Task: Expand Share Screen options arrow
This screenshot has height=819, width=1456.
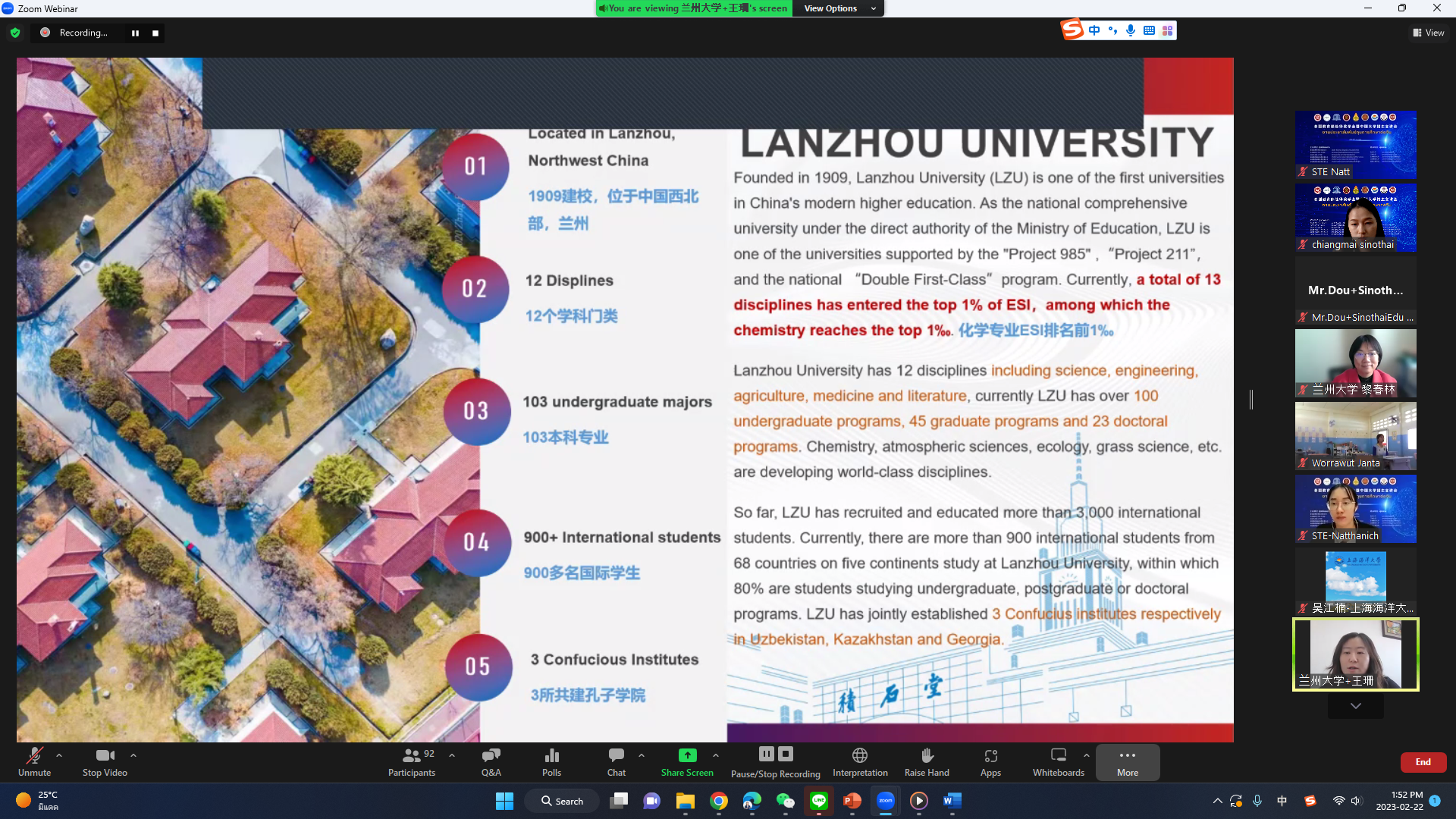Action: tap(716, 755)
